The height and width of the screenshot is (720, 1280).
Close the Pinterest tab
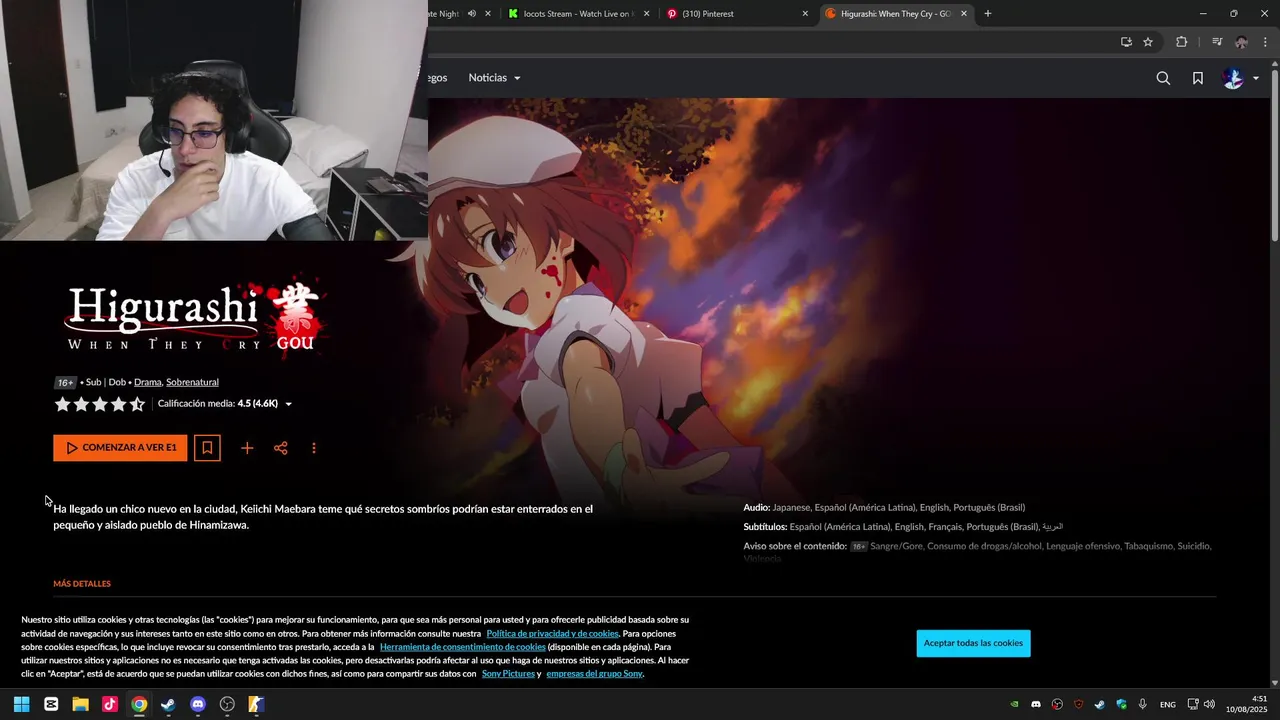(x=805, y=14)
